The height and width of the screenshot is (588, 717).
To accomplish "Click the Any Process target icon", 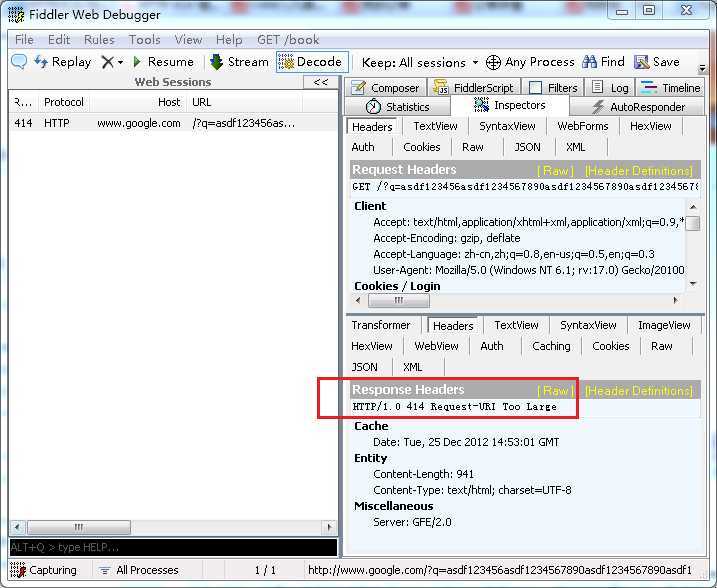I will [x=493, y=62].
